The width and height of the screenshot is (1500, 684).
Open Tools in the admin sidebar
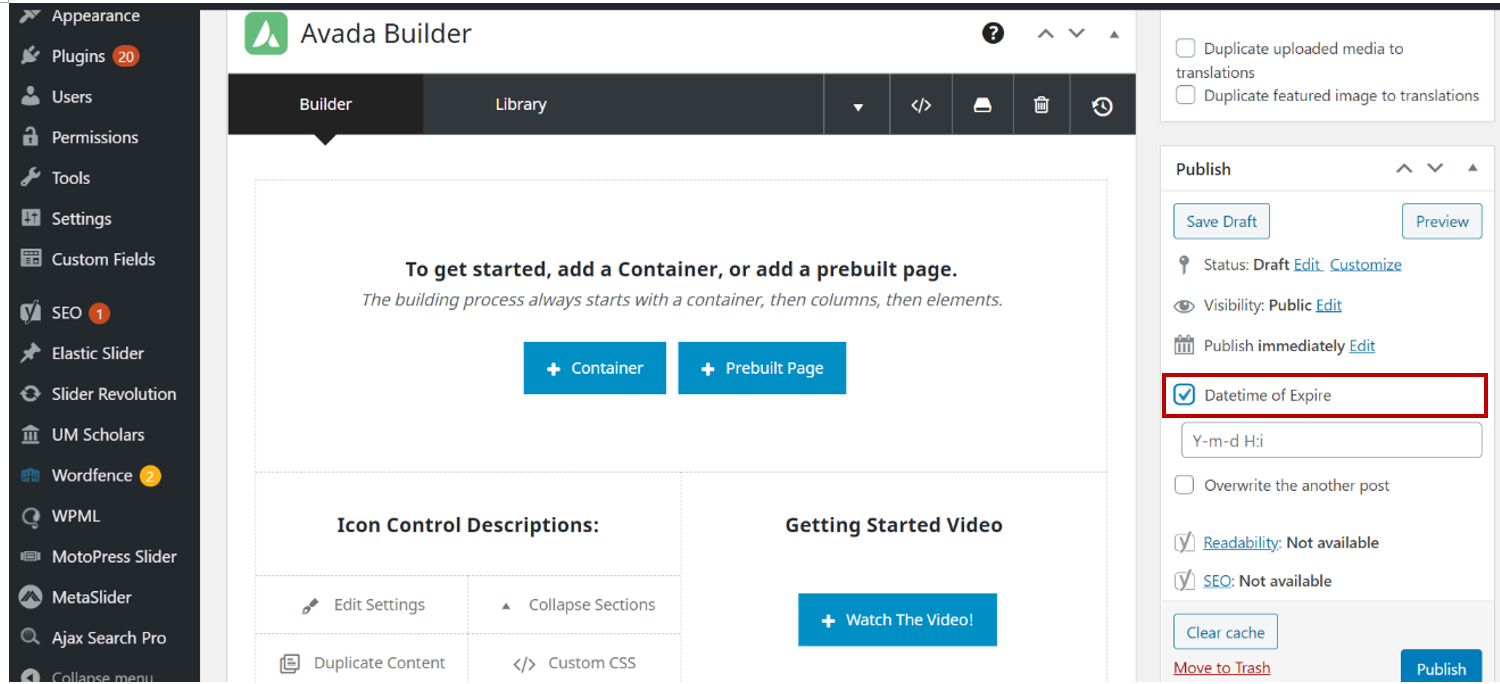70,178
